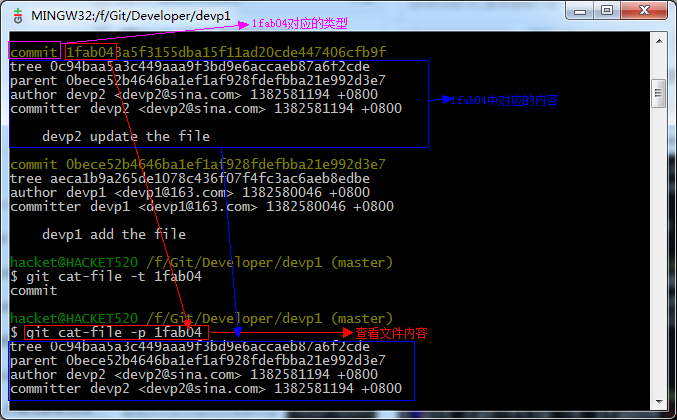Minimize the MINGW32 terminal window
Viewport: 677px width, 420px height.
pos(579,10)
